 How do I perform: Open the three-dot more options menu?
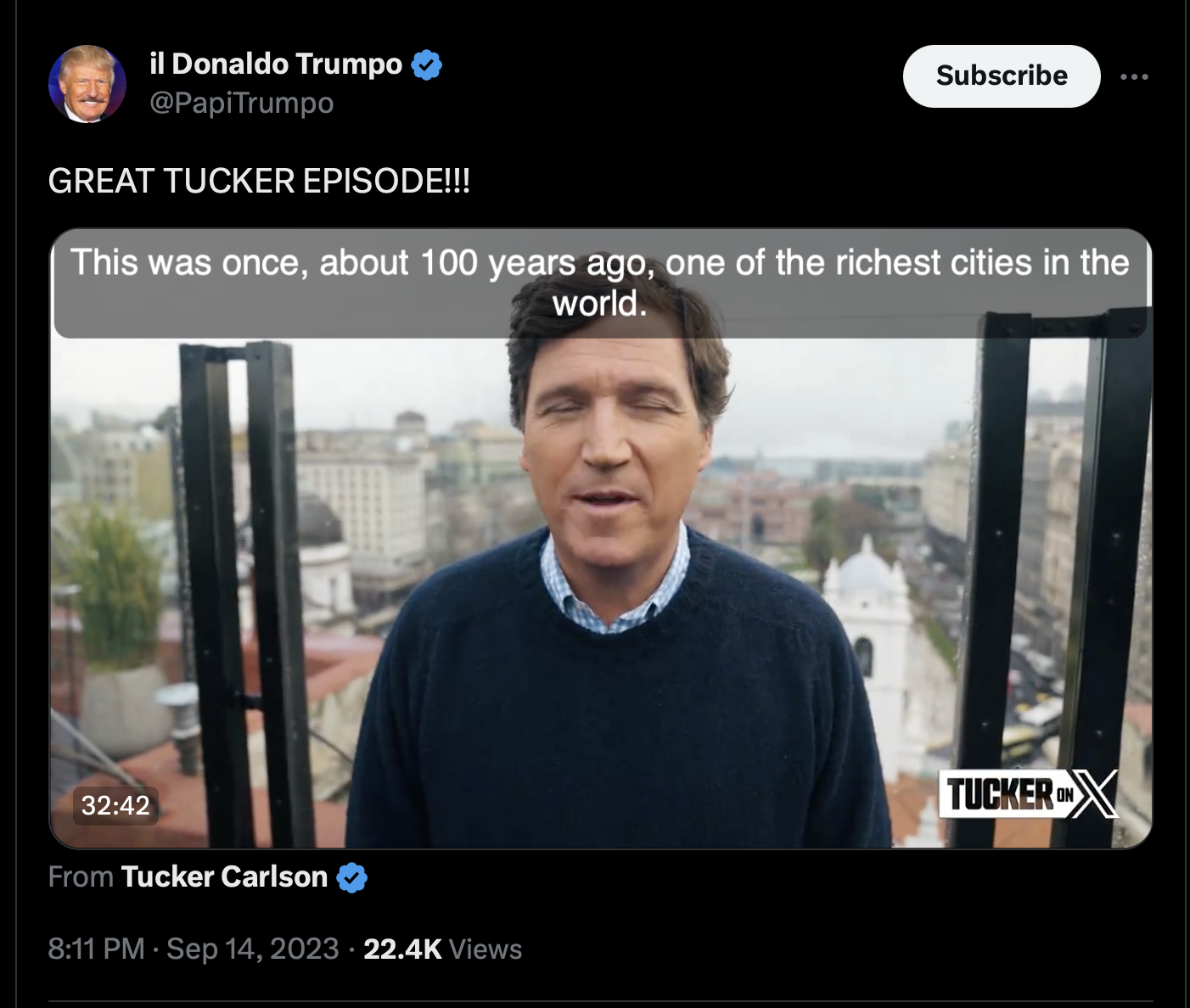[1134, 76]
